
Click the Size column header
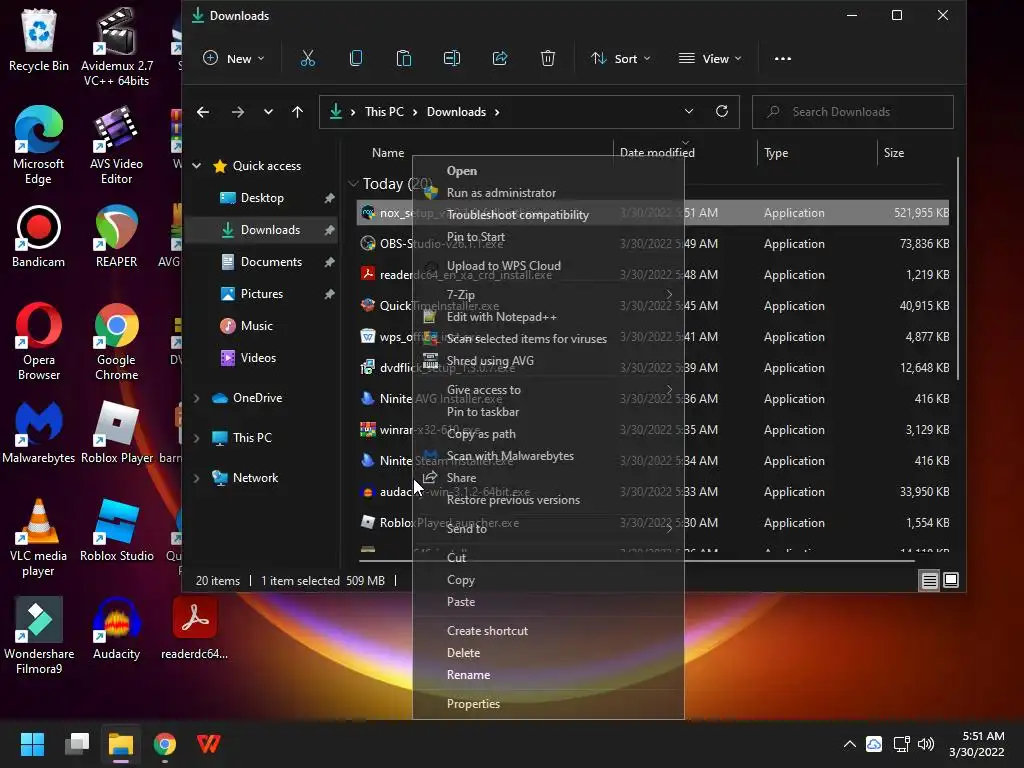912,153
